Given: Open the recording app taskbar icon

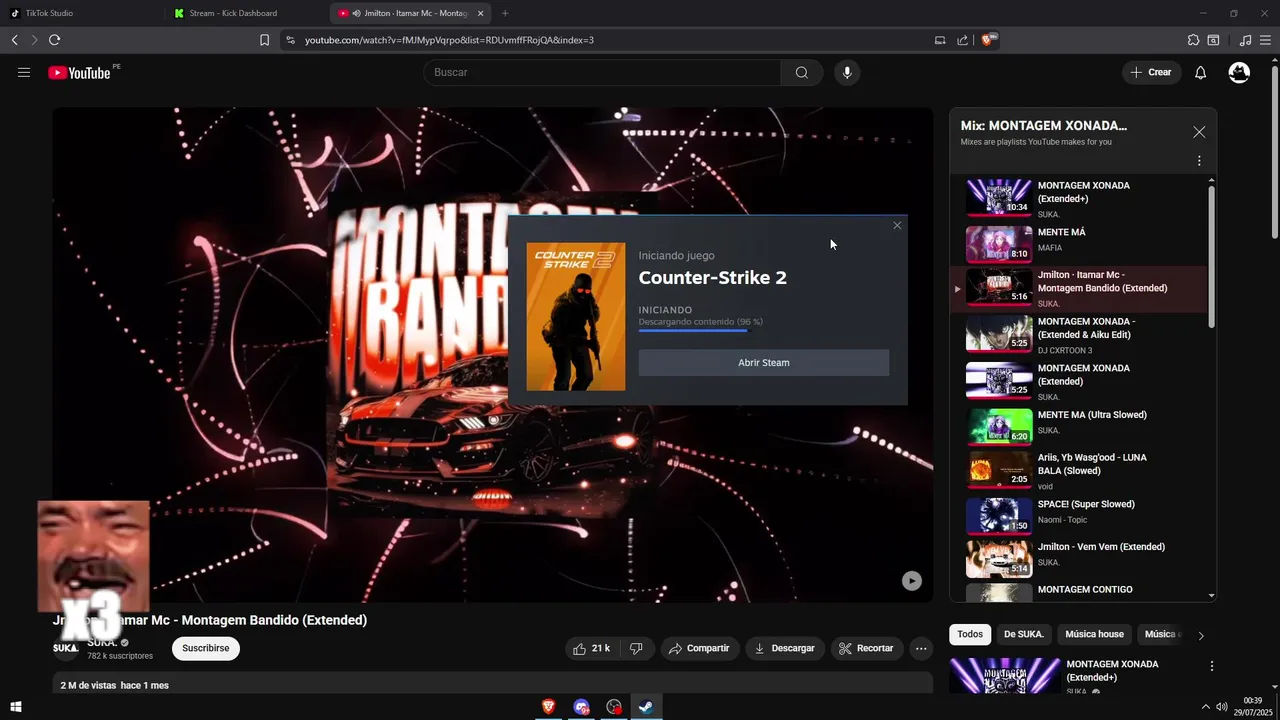Looking at the screenshot, I should tap(614, 707).
